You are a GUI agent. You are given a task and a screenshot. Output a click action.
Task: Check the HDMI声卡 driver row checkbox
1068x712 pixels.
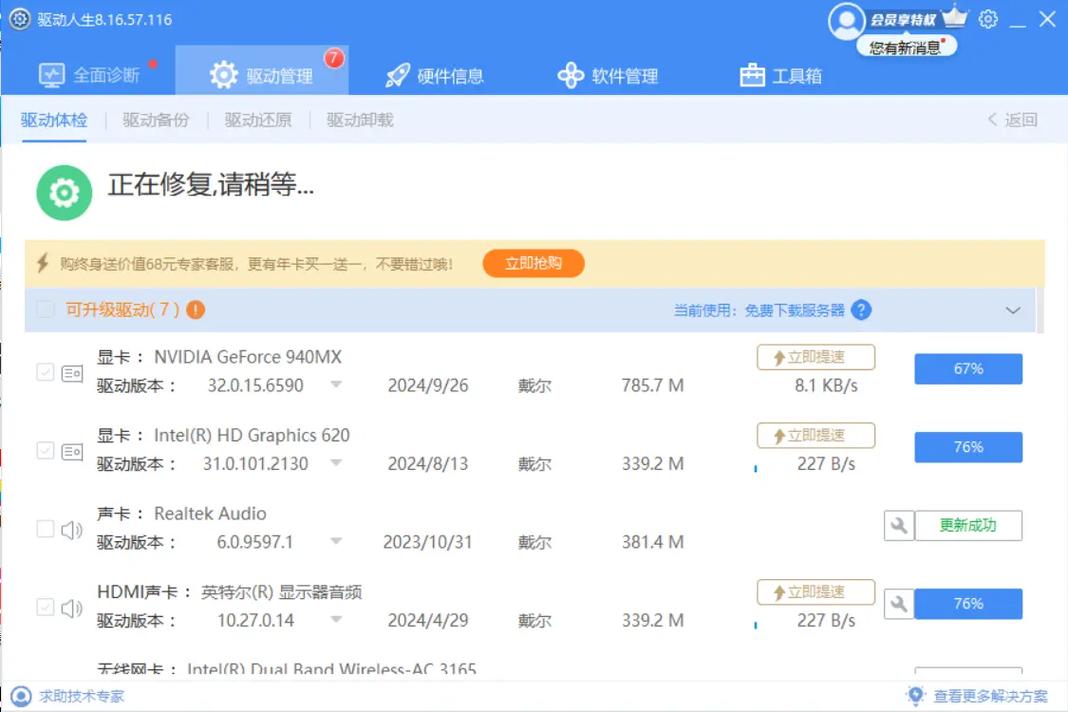tap(44, 606)
